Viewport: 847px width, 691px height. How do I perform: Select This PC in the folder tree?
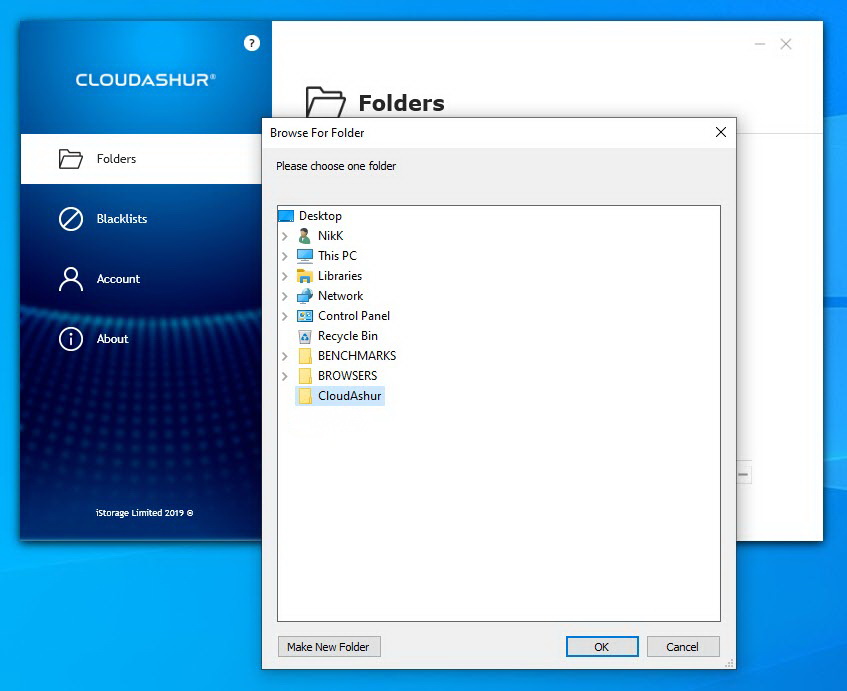click(x=338, y=256)
